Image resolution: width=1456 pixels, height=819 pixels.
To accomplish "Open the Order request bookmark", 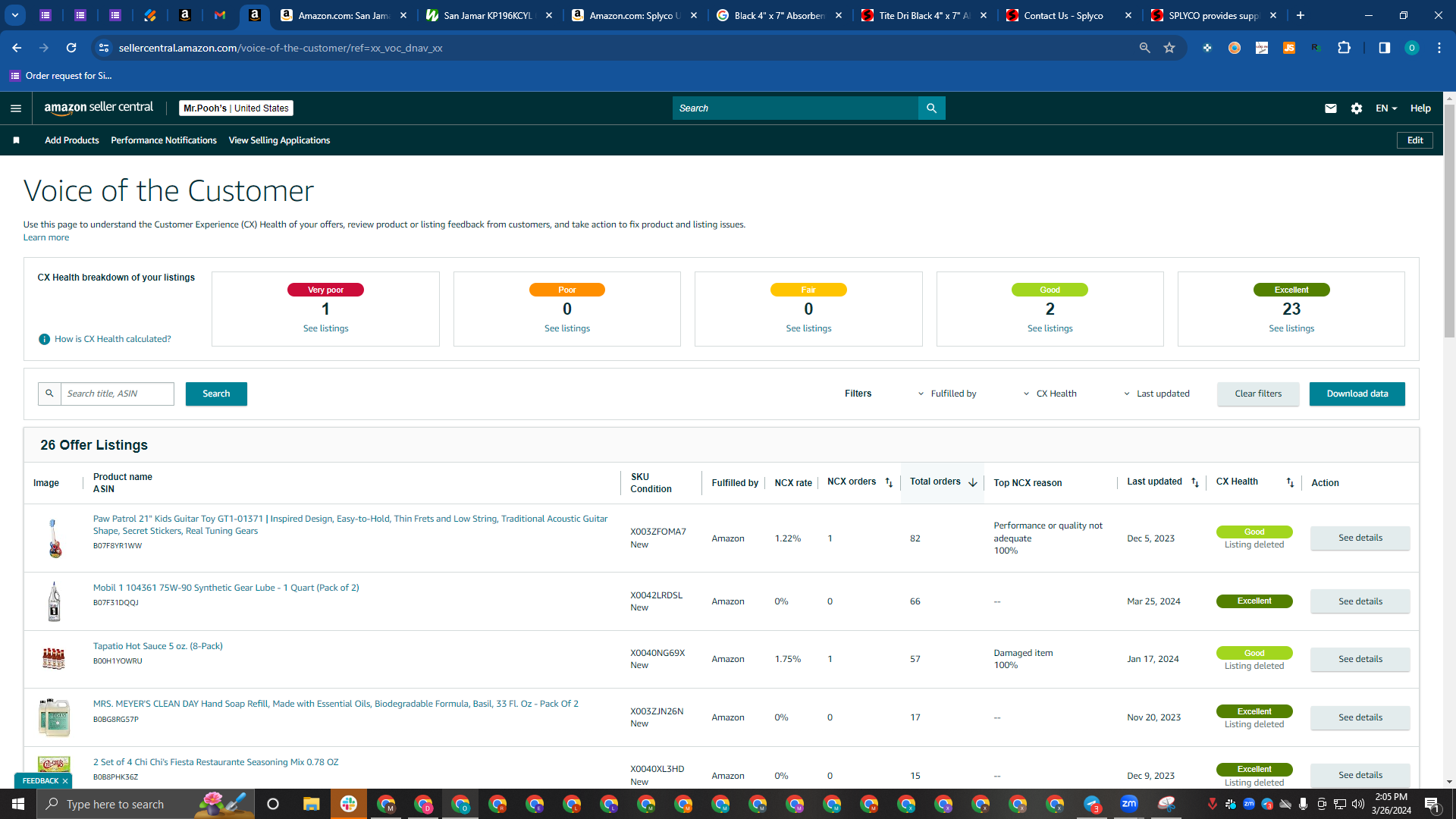I will [61, 75].
